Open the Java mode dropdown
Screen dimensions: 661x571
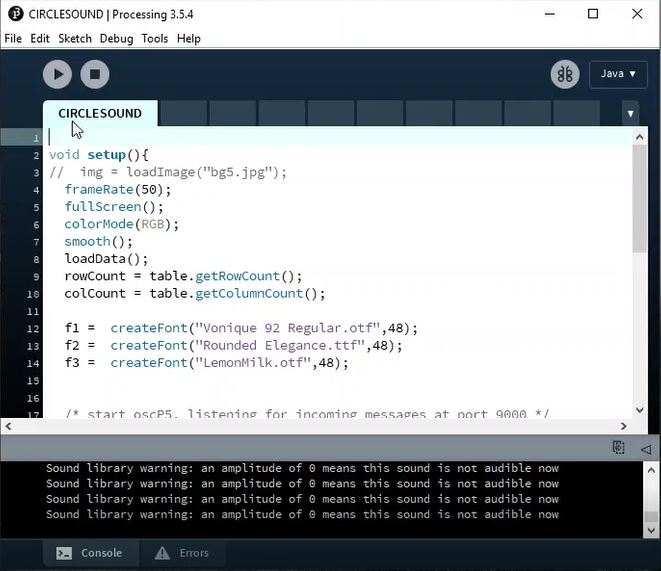pyautogui.click(x=618, y=74)
